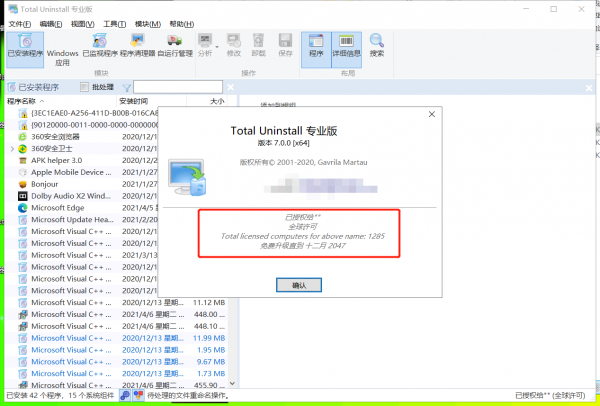Click the 360安全浏览器 icon in list
Screen dimensions: 600x406
(23, 137)
